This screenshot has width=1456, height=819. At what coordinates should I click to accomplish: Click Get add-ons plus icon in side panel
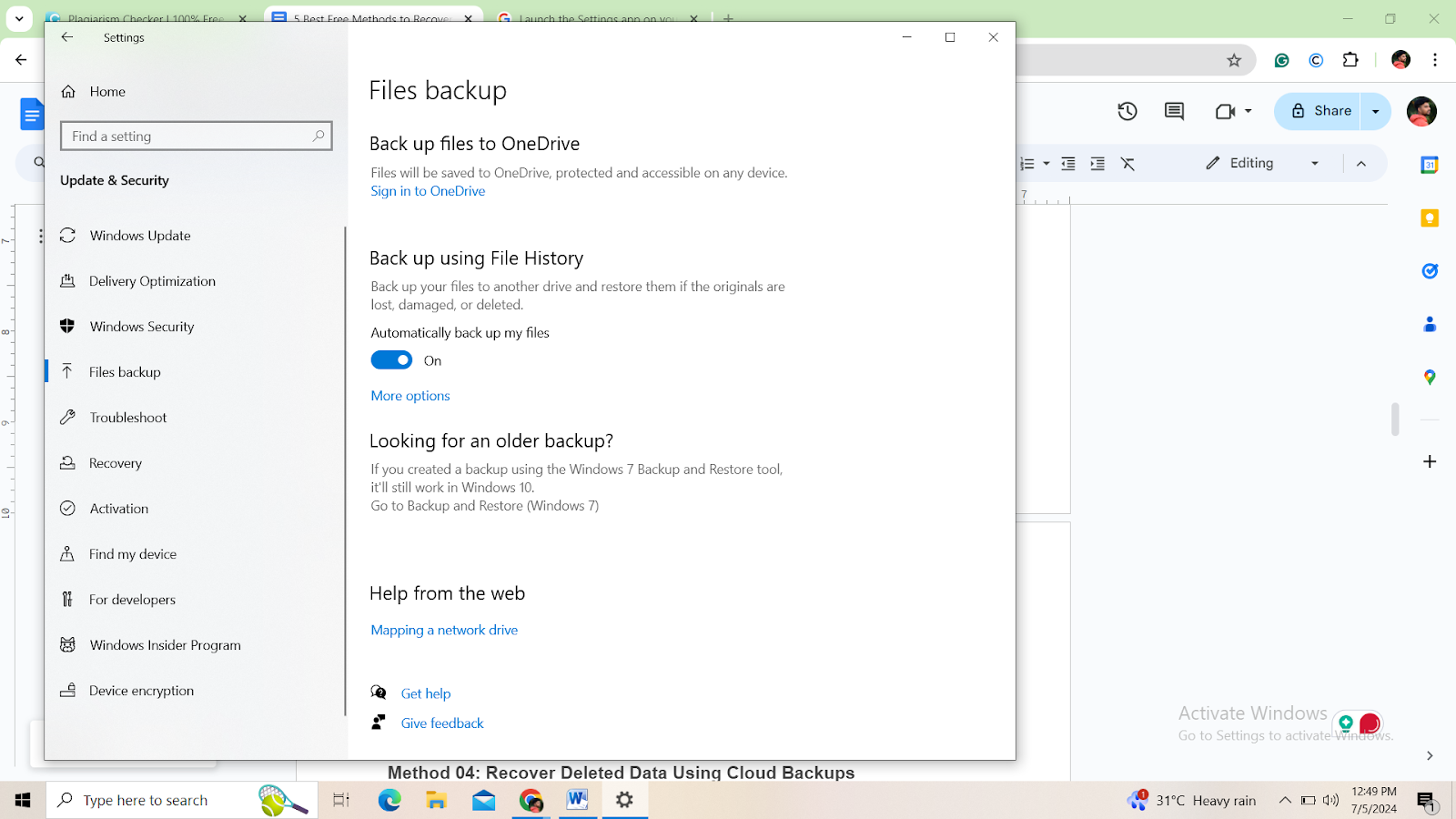1430,461
